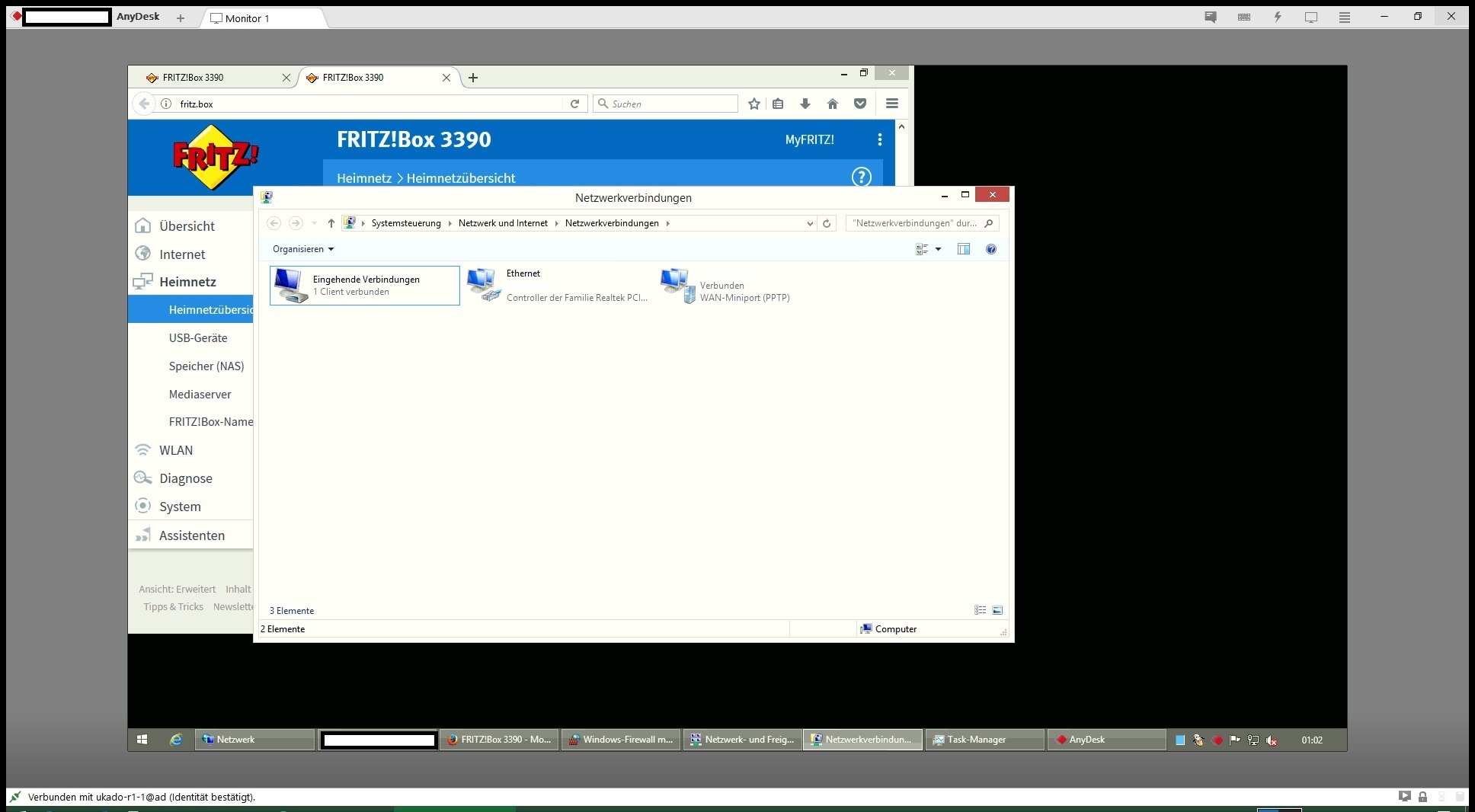The height and width of the screenshot is (812, 1475).
Task: Click the AnyDesk keyboard icon
Action: click(x=1244, y=18)
